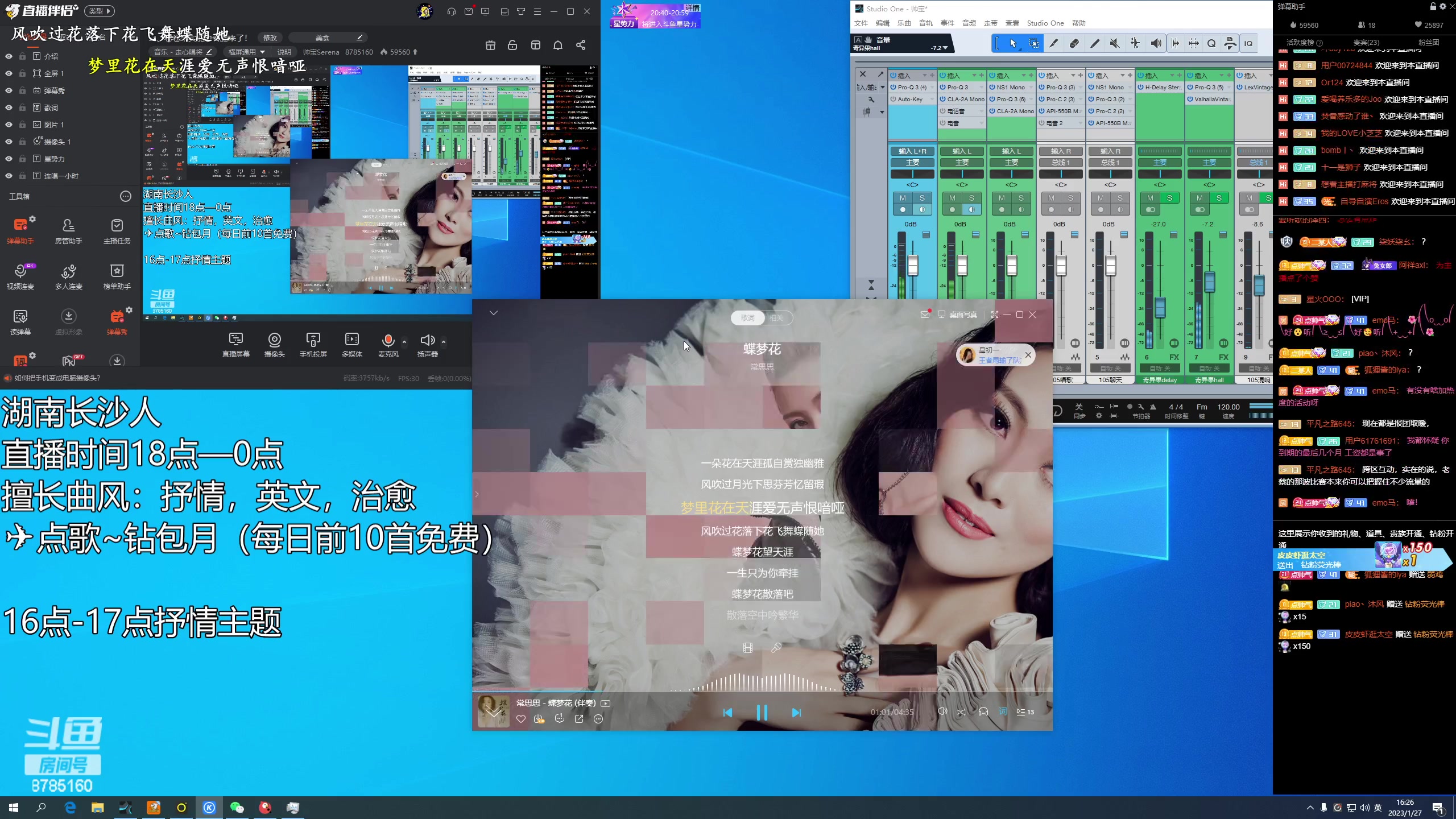Viewport: 1456px width, 819px height.
Task: Open 视频连麦 PK tool
Action: (20, 276)
